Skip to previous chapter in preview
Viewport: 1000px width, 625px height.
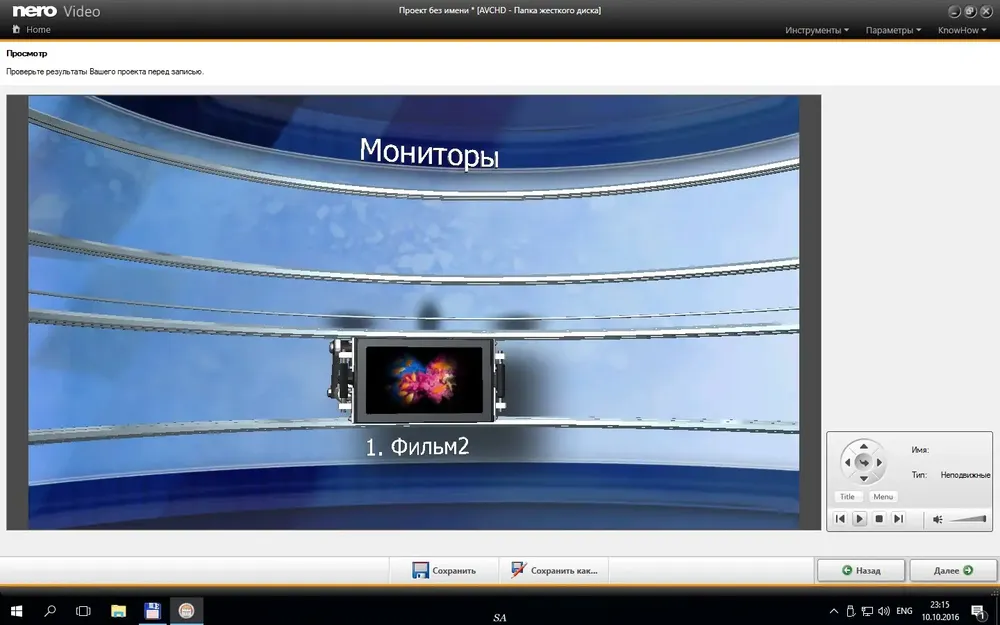click(x=841, y=518)
